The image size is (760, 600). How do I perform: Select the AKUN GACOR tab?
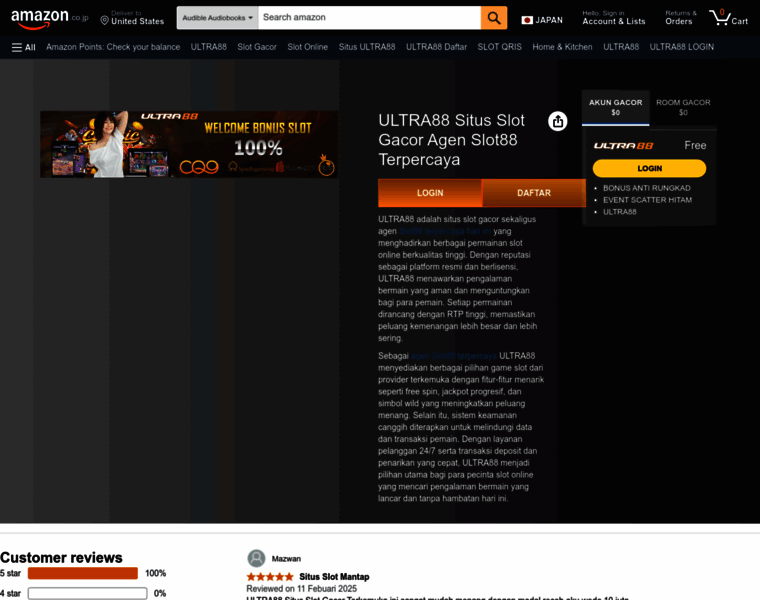click(x=616, y=108)
